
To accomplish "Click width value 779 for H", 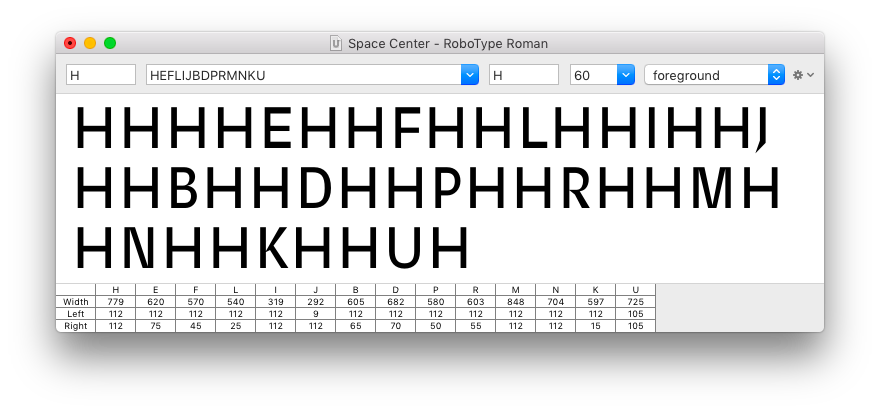I will click(x=116, y=302).
